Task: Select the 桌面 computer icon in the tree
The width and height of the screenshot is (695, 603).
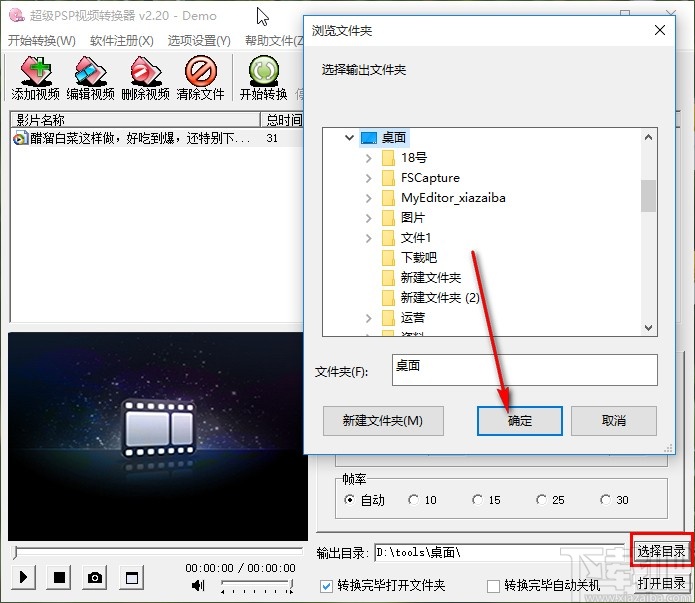Action: coord(368,138)
